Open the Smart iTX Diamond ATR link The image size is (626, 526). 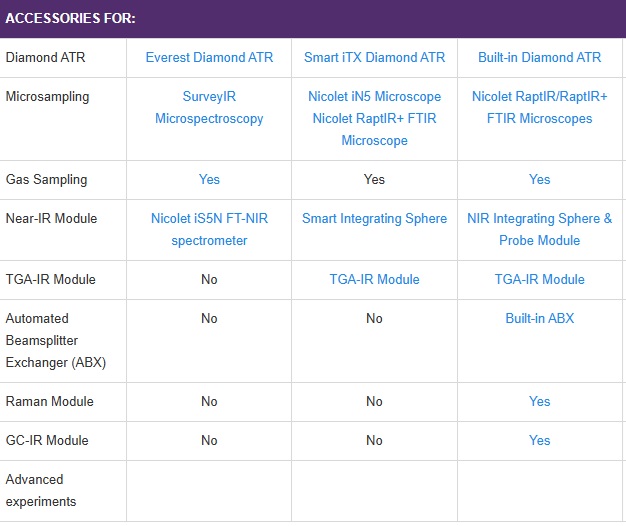(x=374, y=57)
